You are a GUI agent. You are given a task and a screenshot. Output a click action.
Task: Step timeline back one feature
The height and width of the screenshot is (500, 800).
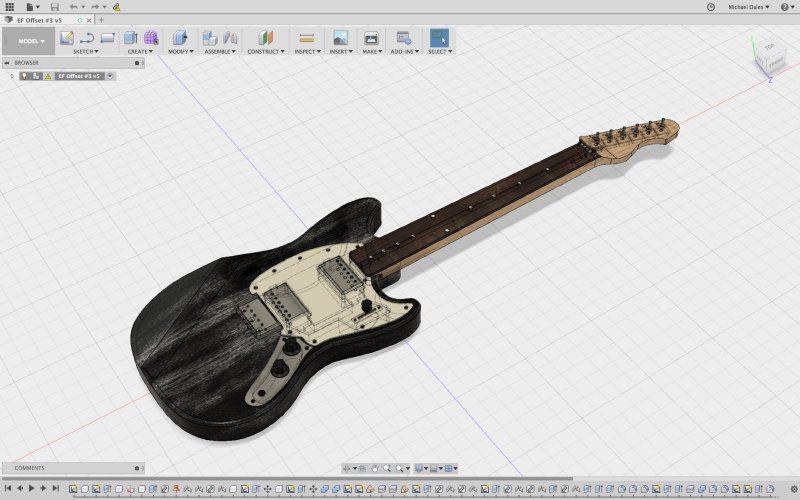point(20,488)
